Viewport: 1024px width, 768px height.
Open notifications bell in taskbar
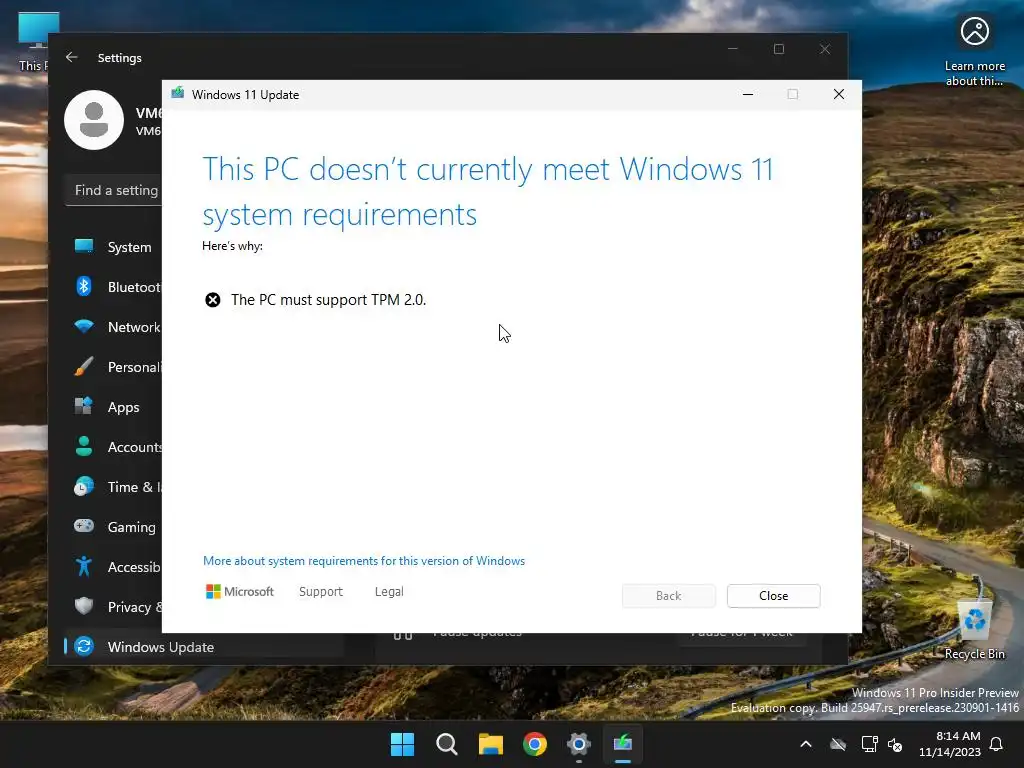(997, 744)
